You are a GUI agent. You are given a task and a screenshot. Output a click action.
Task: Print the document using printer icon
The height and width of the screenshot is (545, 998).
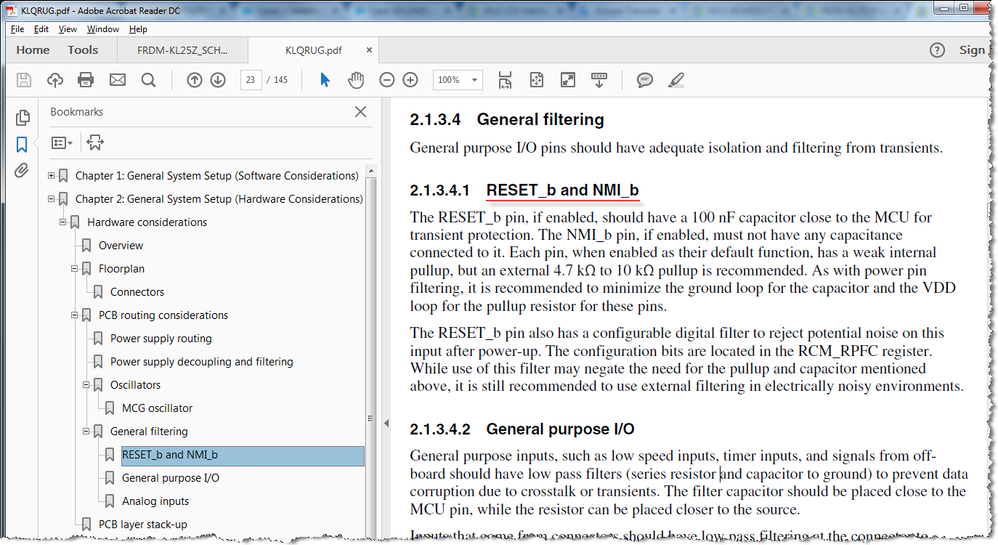click(x=85, y=80)
